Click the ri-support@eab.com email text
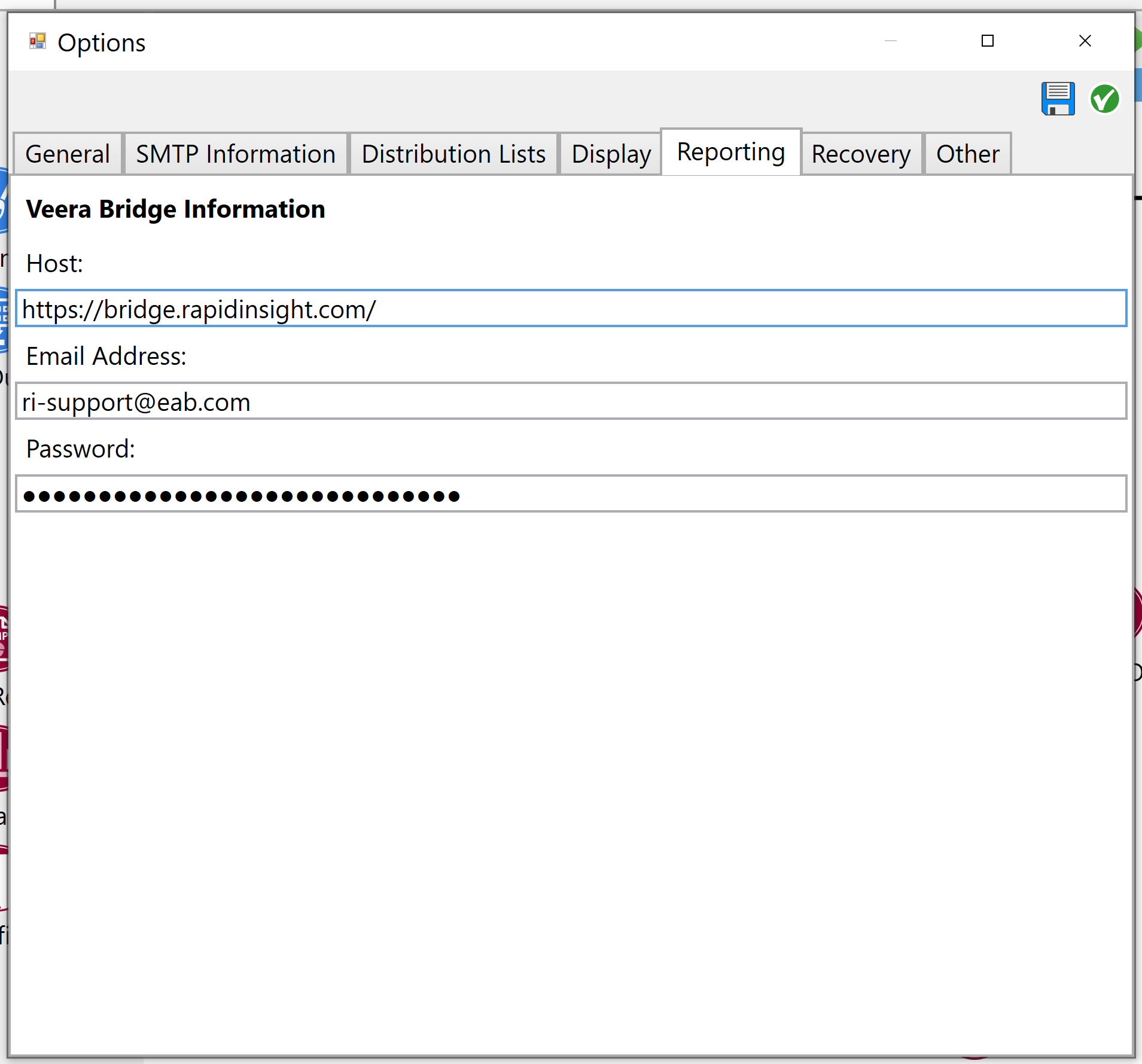This screenshot has width=1142, height=1064. point(136,401)
